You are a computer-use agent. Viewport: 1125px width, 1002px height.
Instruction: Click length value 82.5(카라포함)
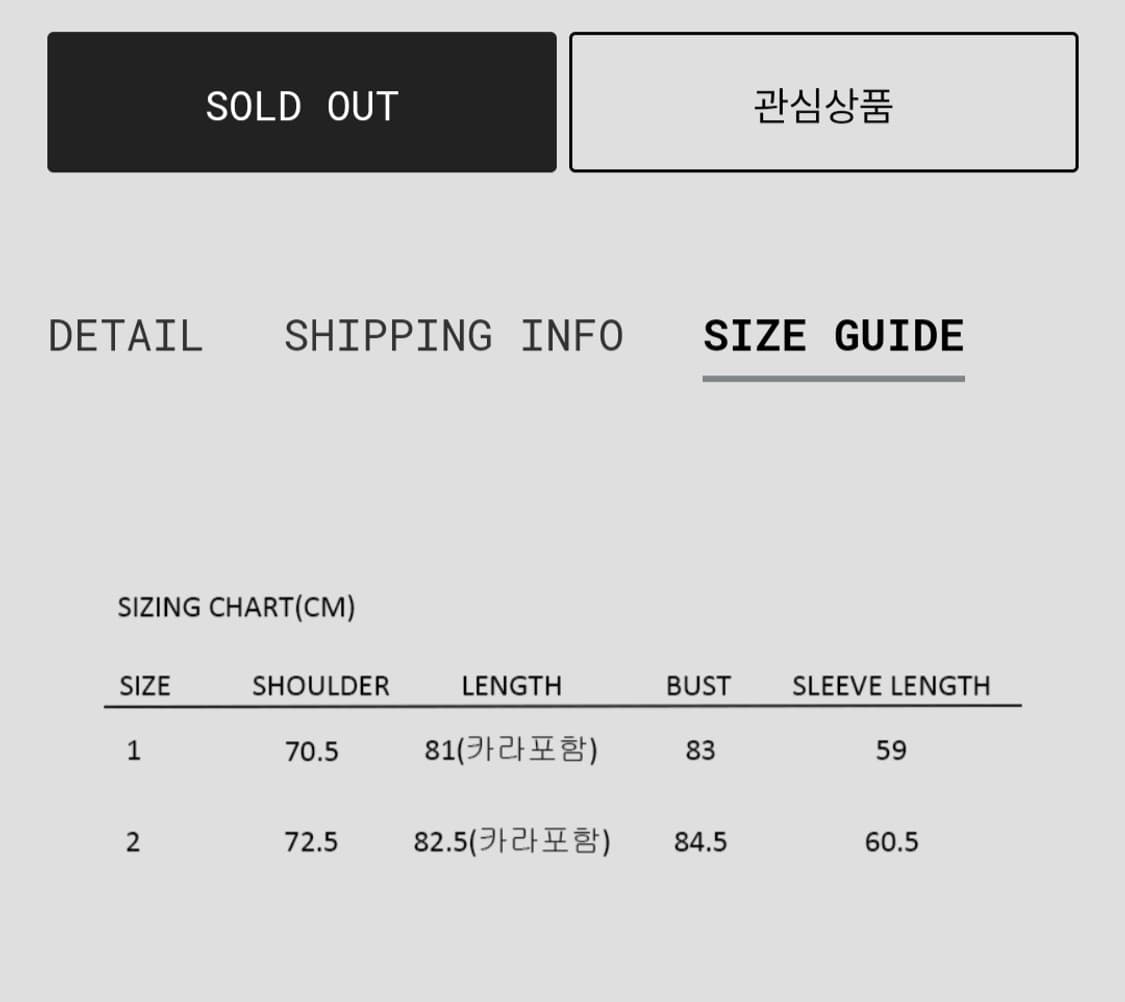pyautogui.click(x=512, y=841)
